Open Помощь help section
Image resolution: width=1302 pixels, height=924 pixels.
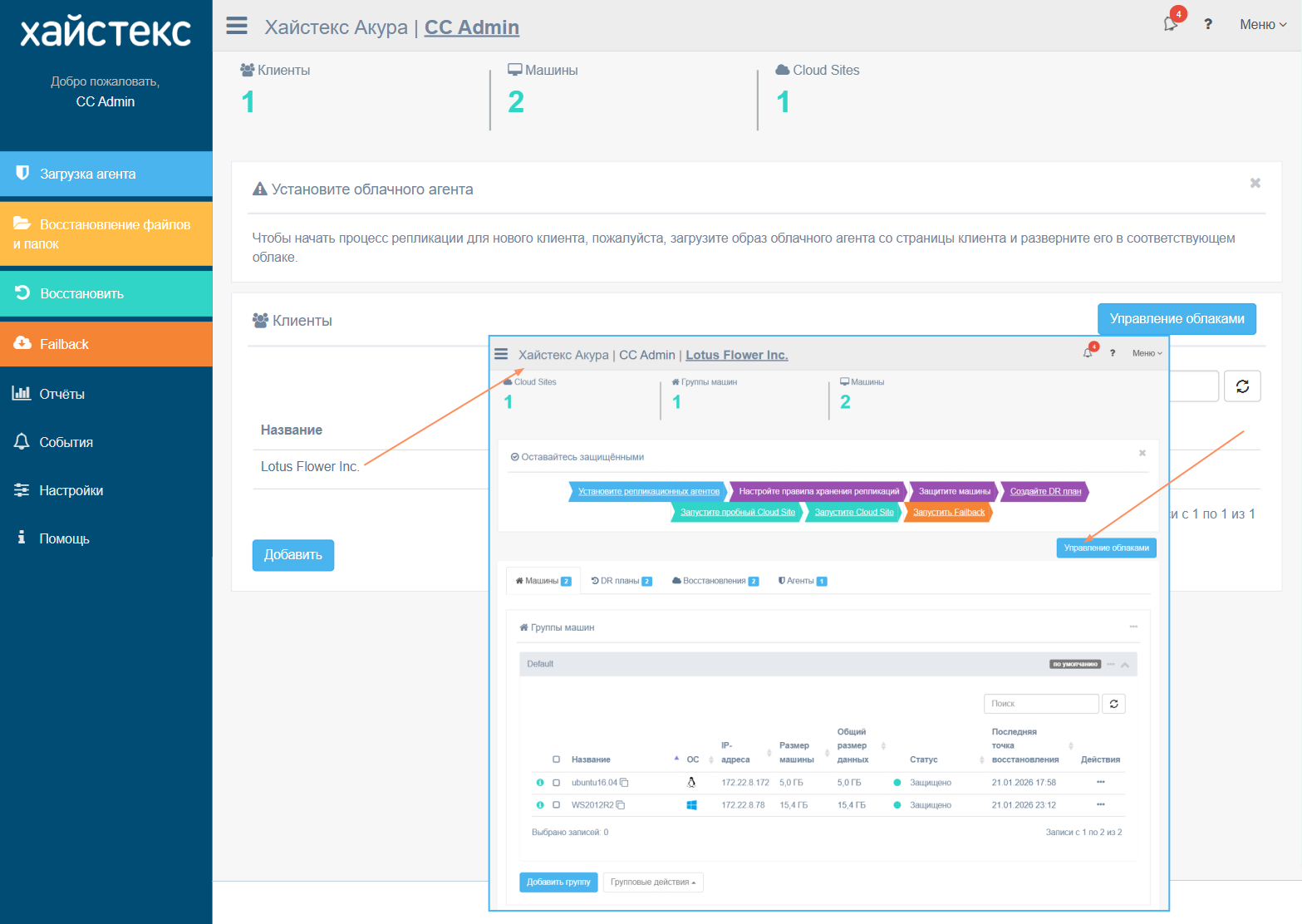(106, 538)
